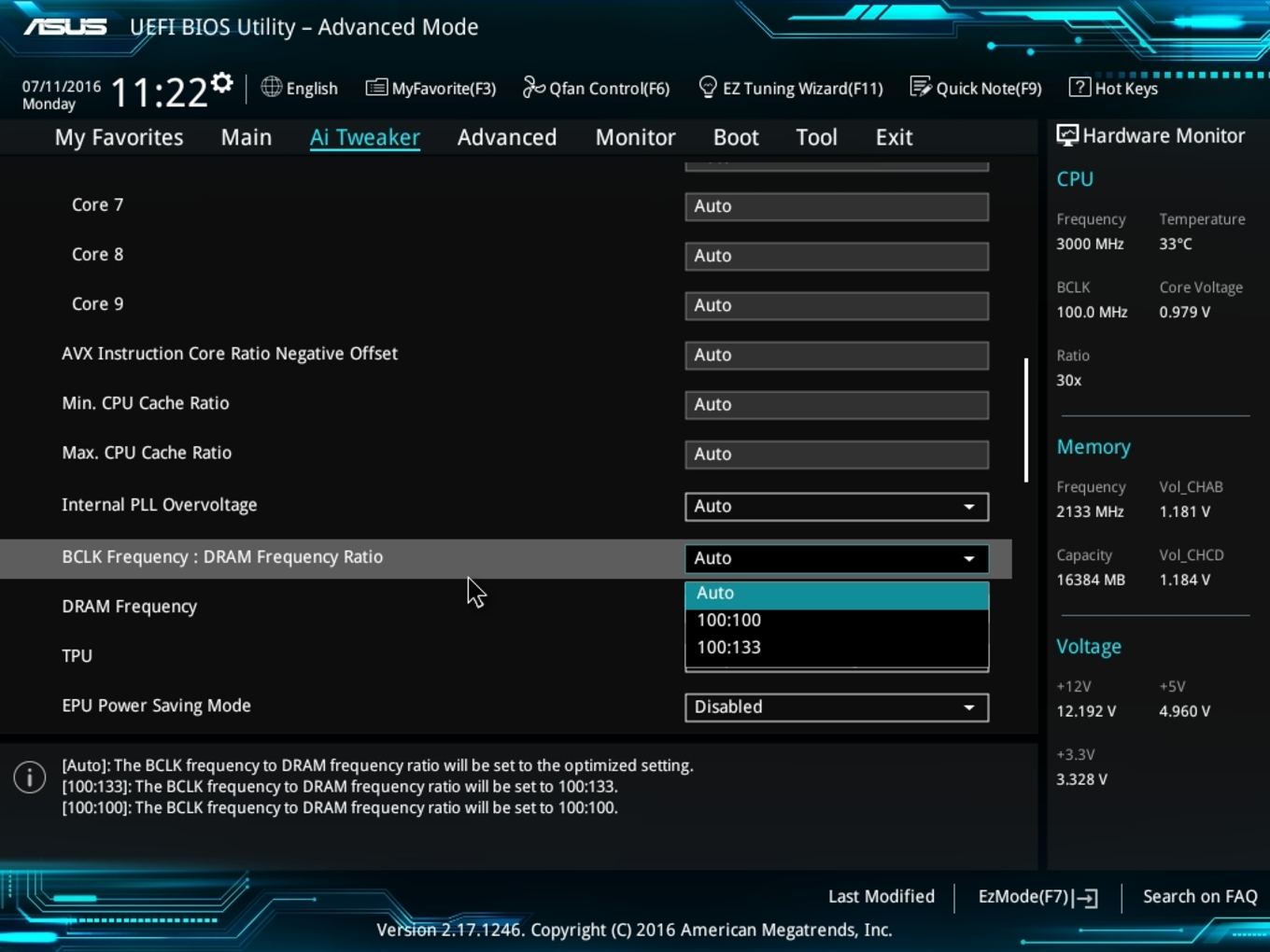This screenshot has height=952, width=1270.
Task: Expand Internal PLL Overvoltage dropdown
Action: 837,507
